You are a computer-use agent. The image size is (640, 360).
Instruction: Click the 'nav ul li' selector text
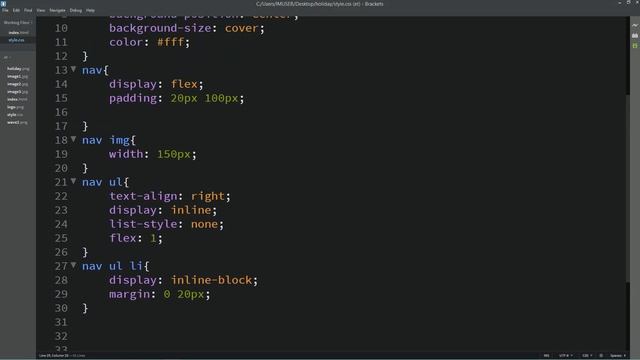(x=112, y=266)
